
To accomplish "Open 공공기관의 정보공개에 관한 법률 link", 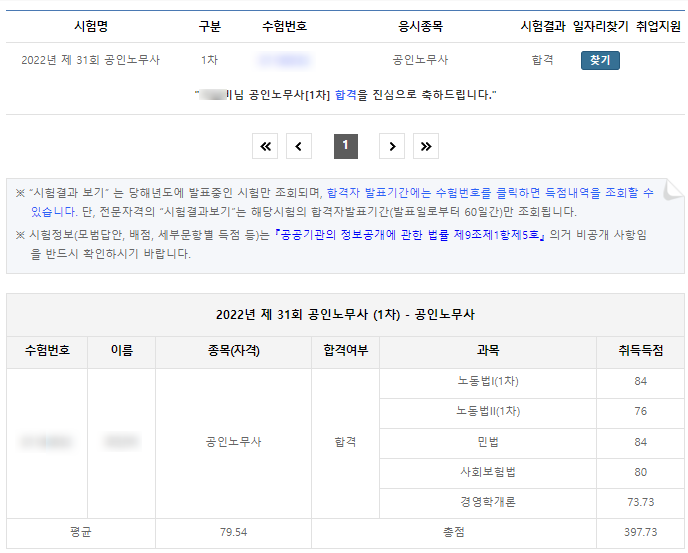I will pos(409,235).
